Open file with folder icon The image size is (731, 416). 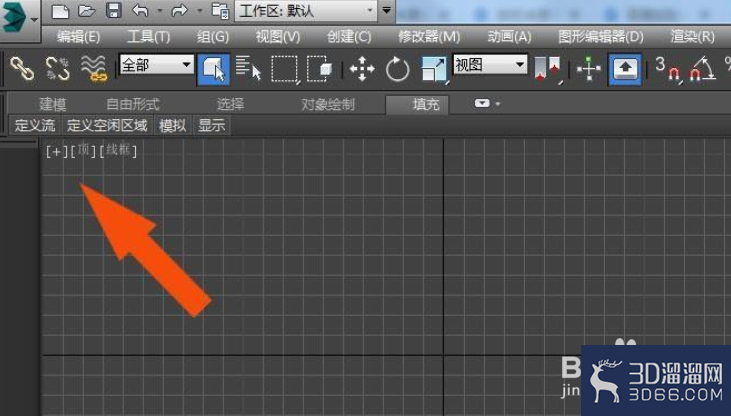tap(87, 11)
